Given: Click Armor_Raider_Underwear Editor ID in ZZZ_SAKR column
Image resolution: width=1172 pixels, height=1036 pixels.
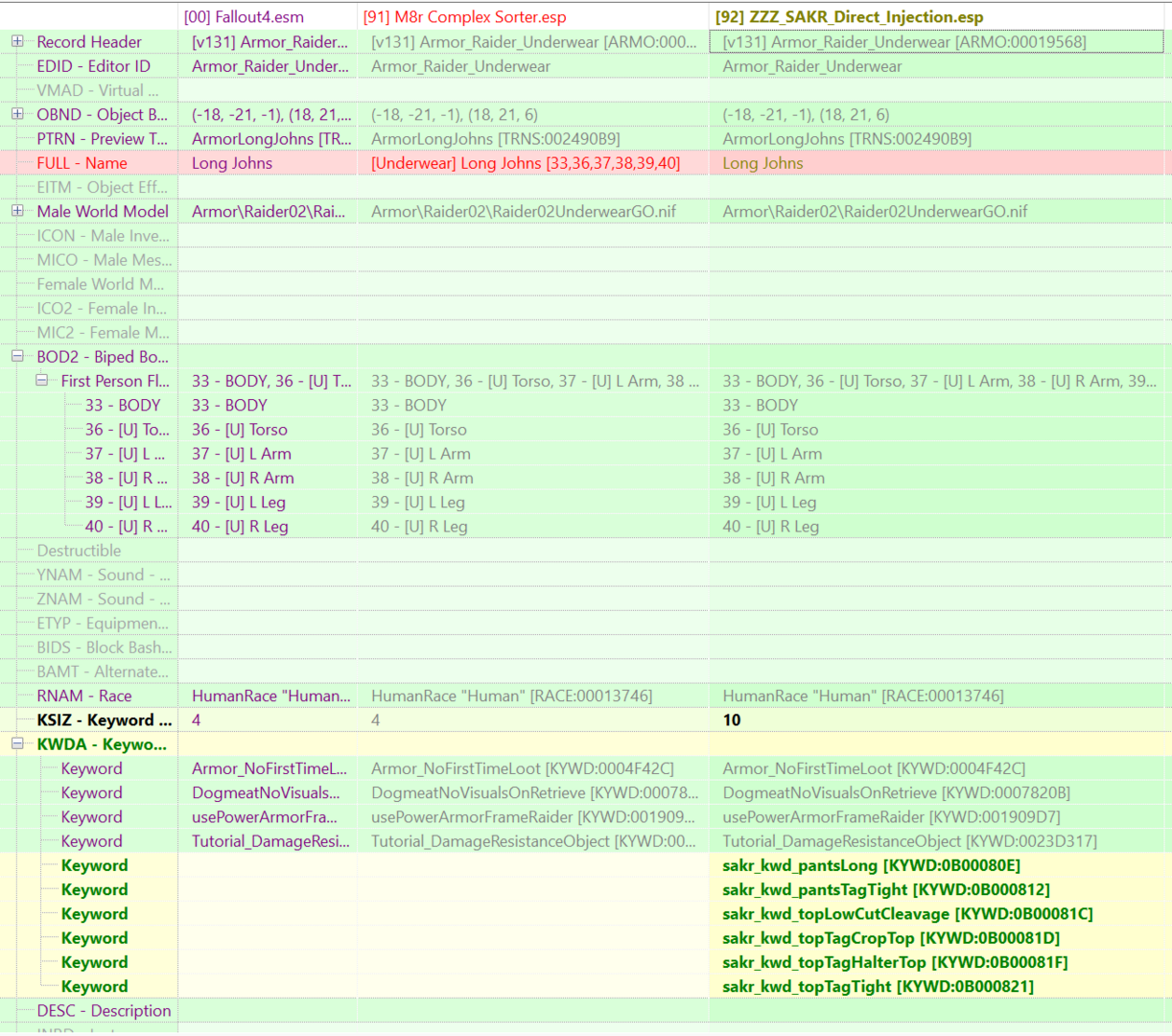Looking at the screenshot, I should (812, 66).
